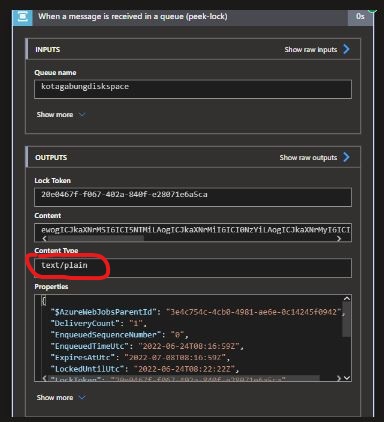384x422 pixels.
Task: Click the Content Type text/plain field
Action: click(x=193, y=268)
